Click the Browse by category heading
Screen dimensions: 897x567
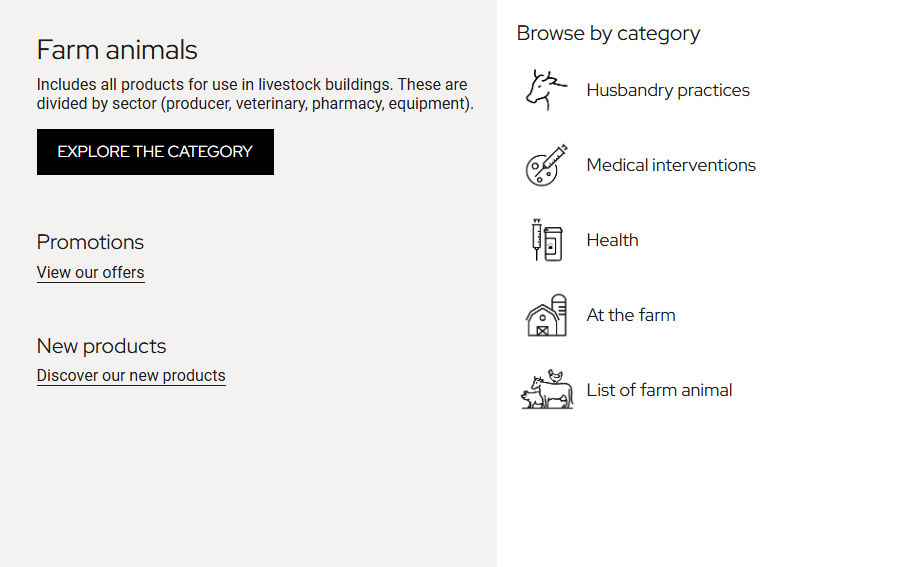[x=608, y=34]
